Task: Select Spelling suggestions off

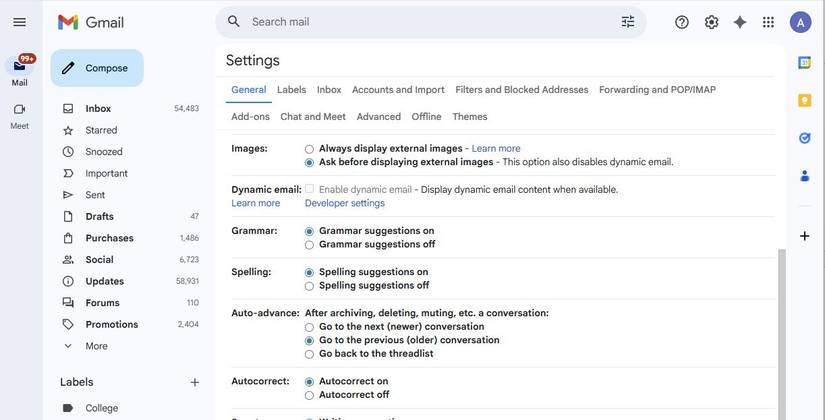Action: (x=309, y=286)
